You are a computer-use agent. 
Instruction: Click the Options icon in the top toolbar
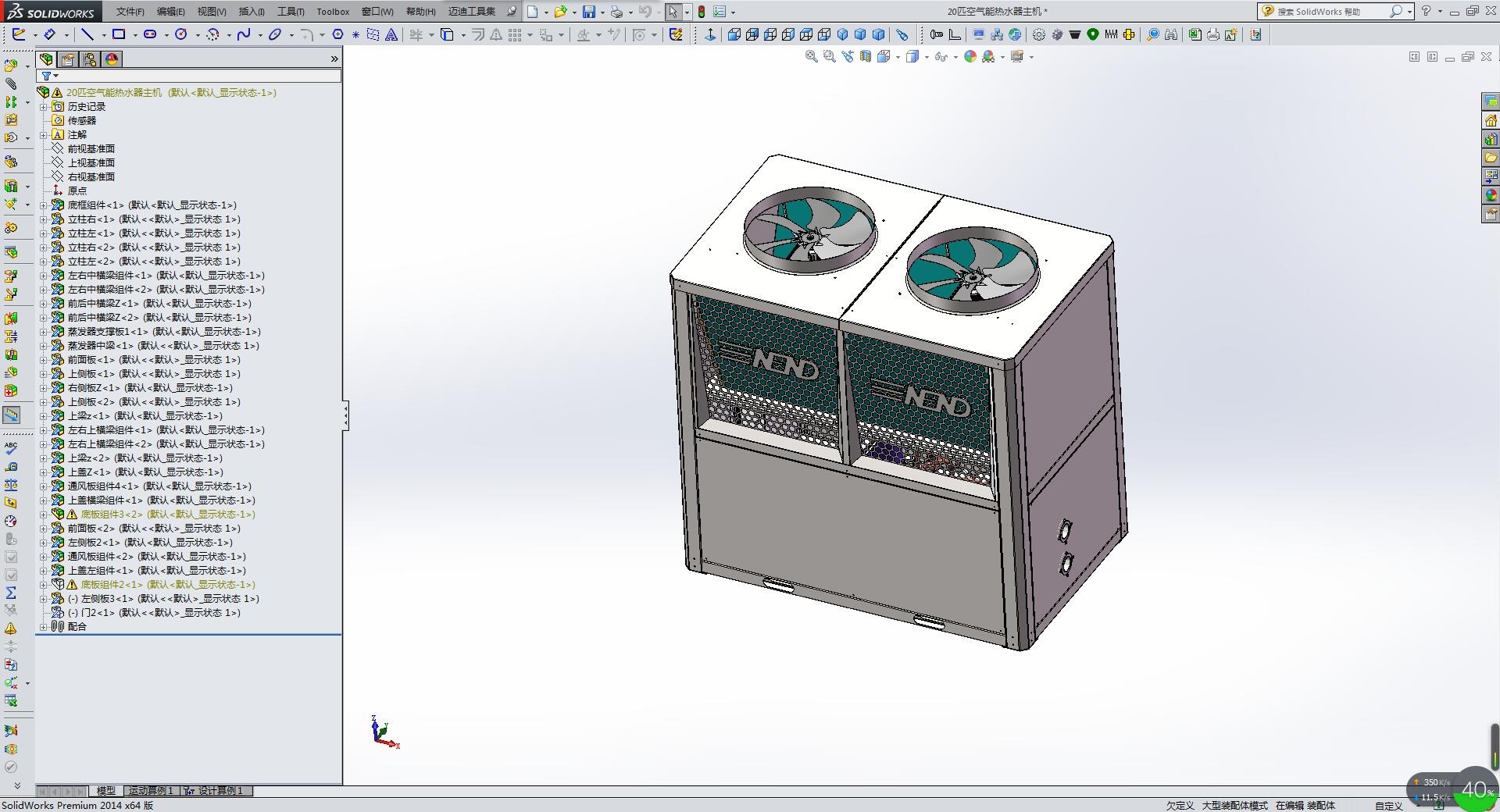720,12
